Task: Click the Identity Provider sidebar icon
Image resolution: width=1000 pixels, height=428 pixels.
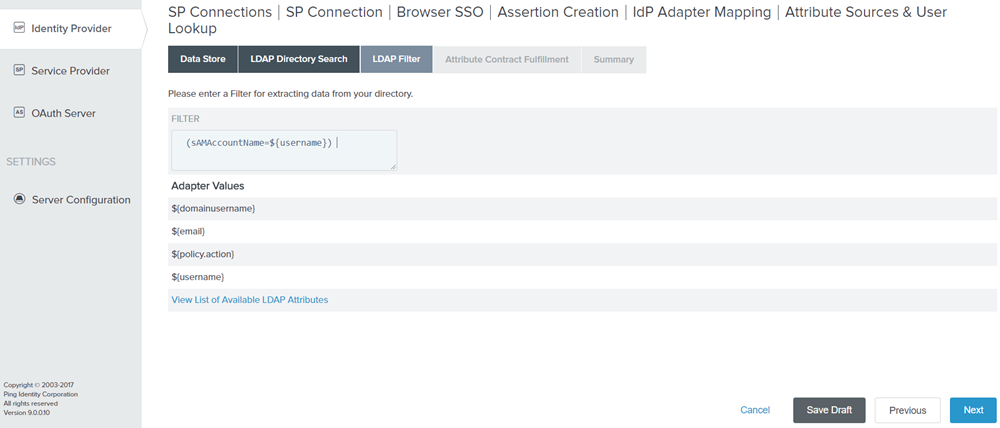Action: coord(19,28)
